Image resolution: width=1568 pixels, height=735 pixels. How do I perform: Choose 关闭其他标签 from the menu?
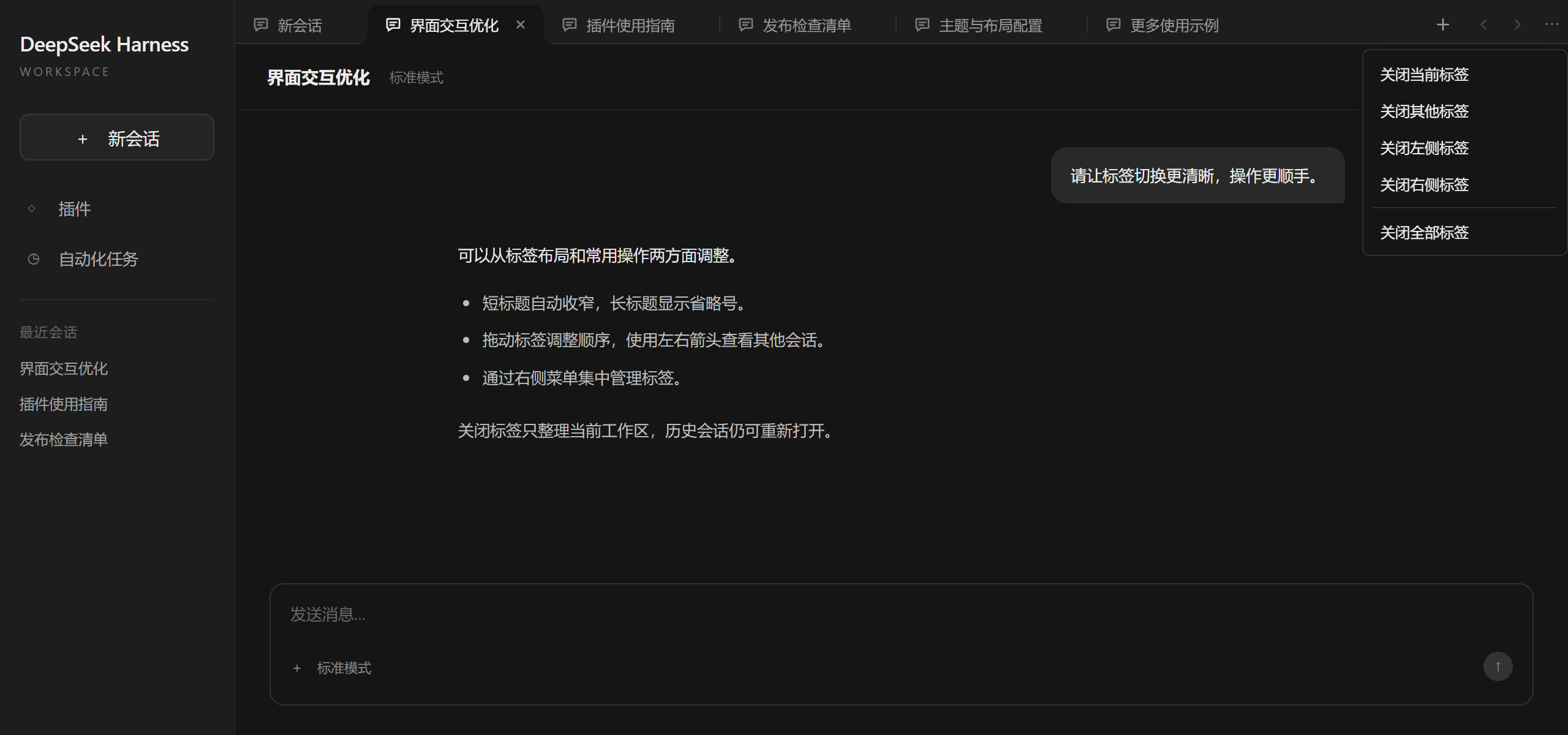click(x=1464, y=111)
